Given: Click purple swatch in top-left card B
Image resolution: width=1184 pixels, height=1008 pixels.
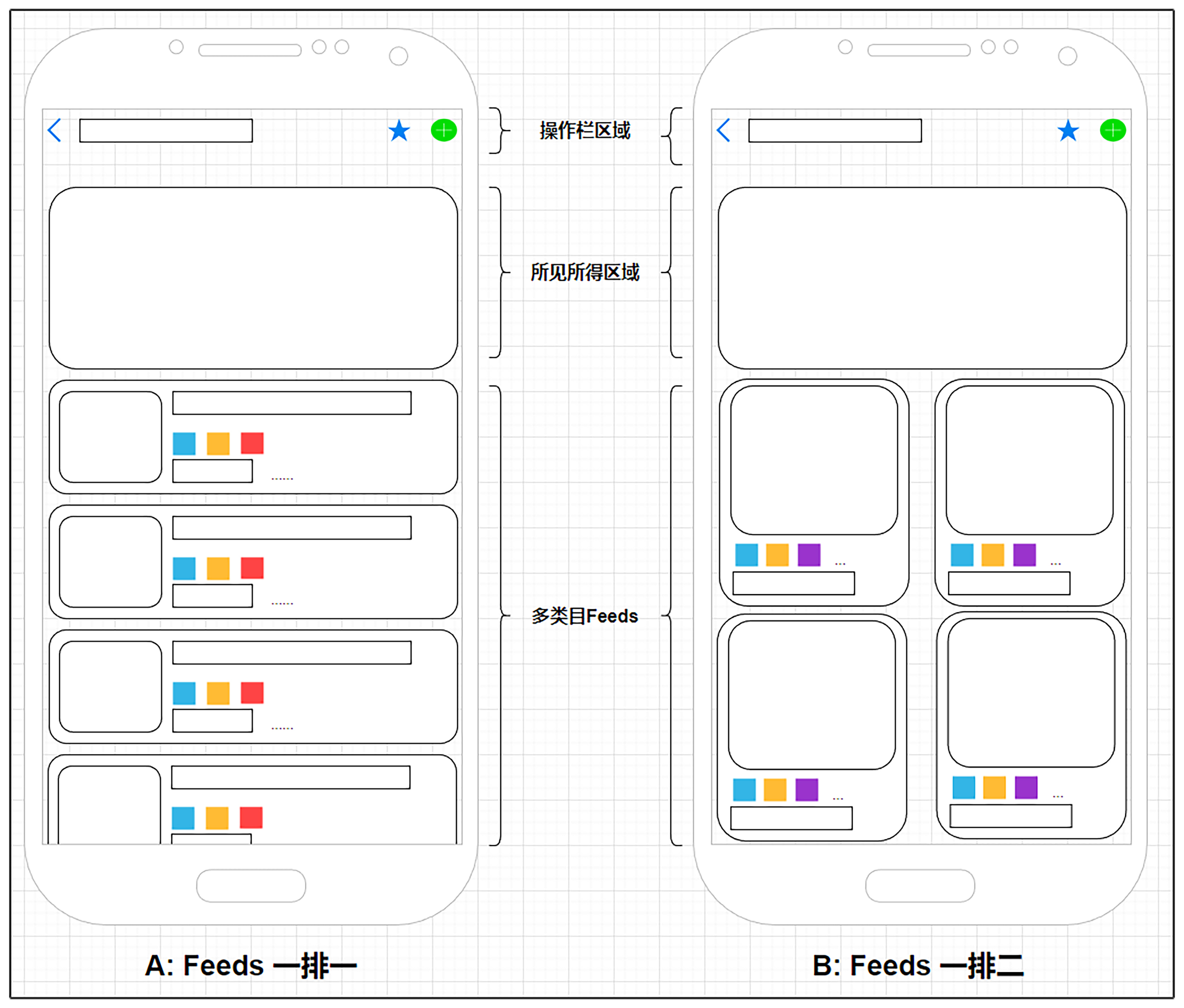Looking at the screenshot, I should click(x=808, y=554).
